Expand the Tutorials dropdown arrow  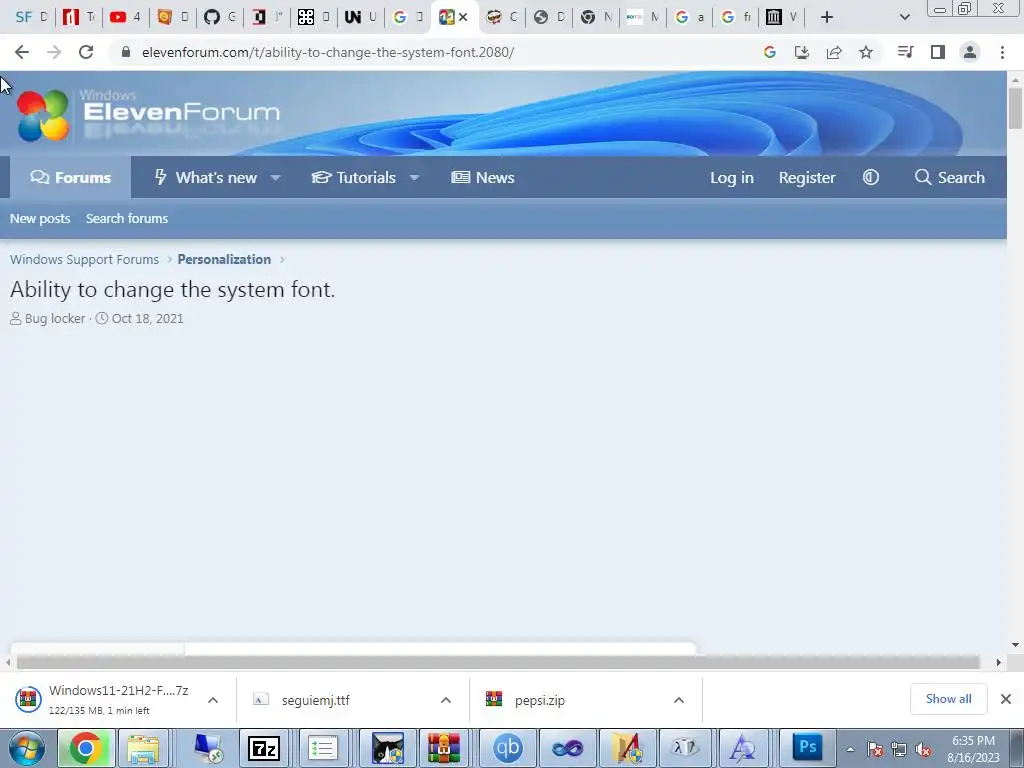click(x=414, y=178)
